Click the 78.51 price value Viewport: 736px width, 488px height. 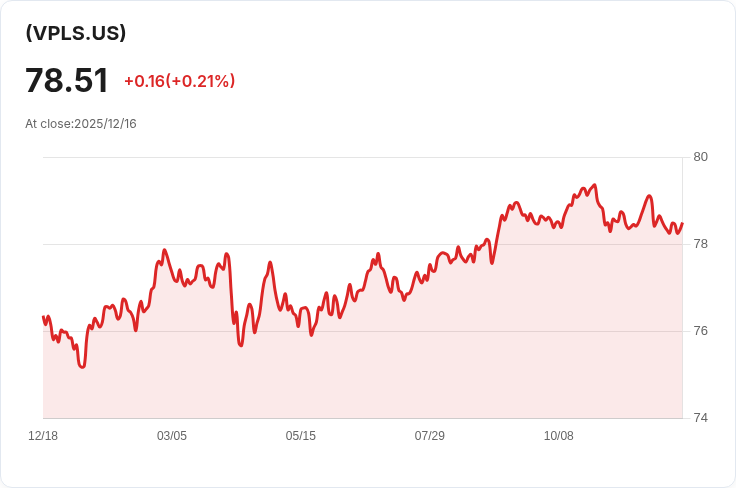[67, 80]
